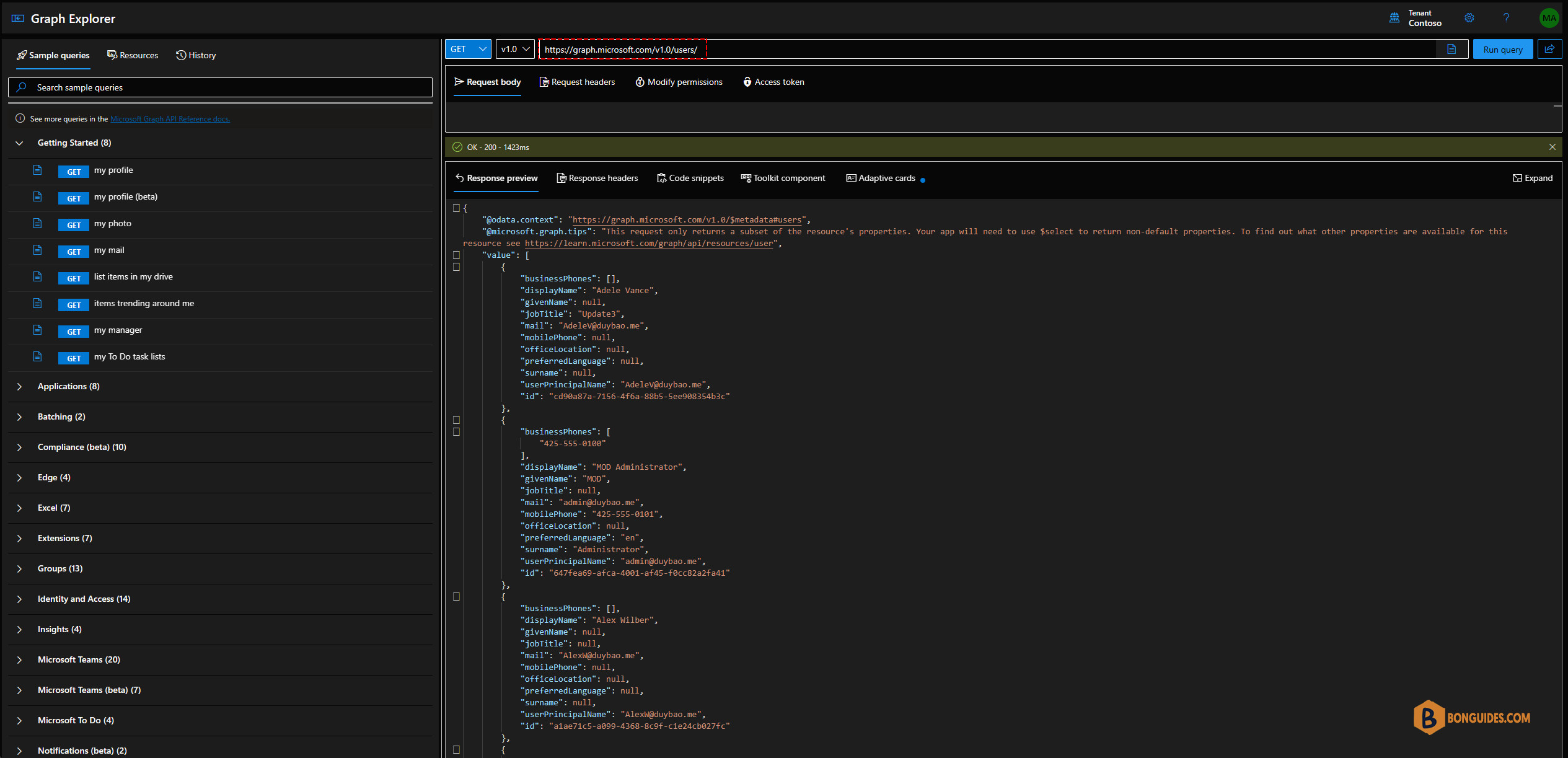Expand the response area

(x=1532, y=178)
